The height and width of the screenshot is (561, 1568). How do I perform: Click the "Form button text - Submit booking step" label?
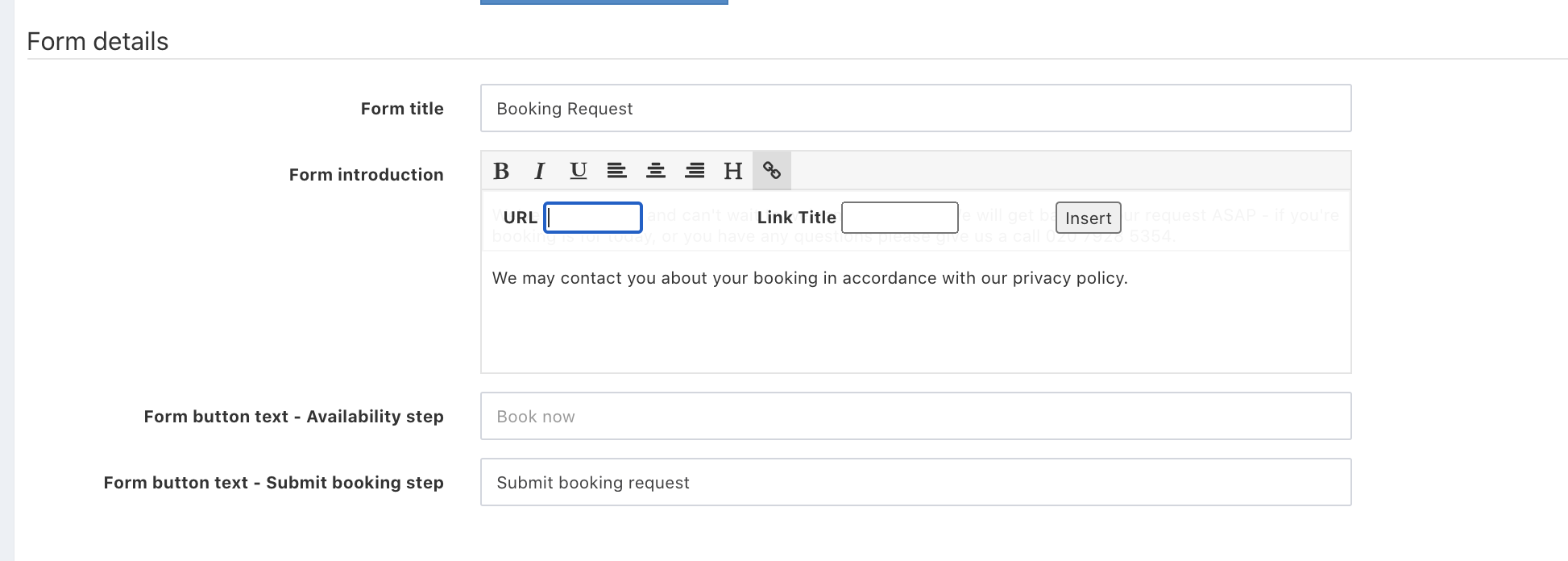click(273, 483)
